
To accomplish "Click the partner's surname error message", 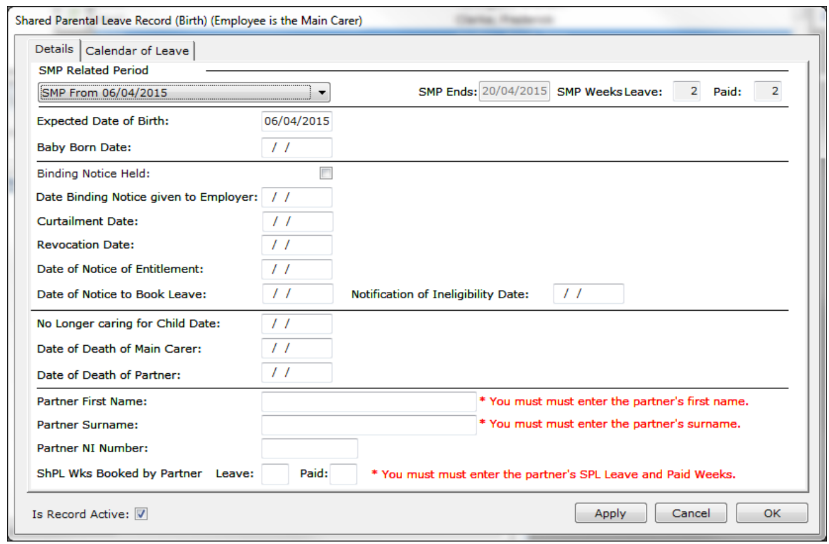I will 610,424.
